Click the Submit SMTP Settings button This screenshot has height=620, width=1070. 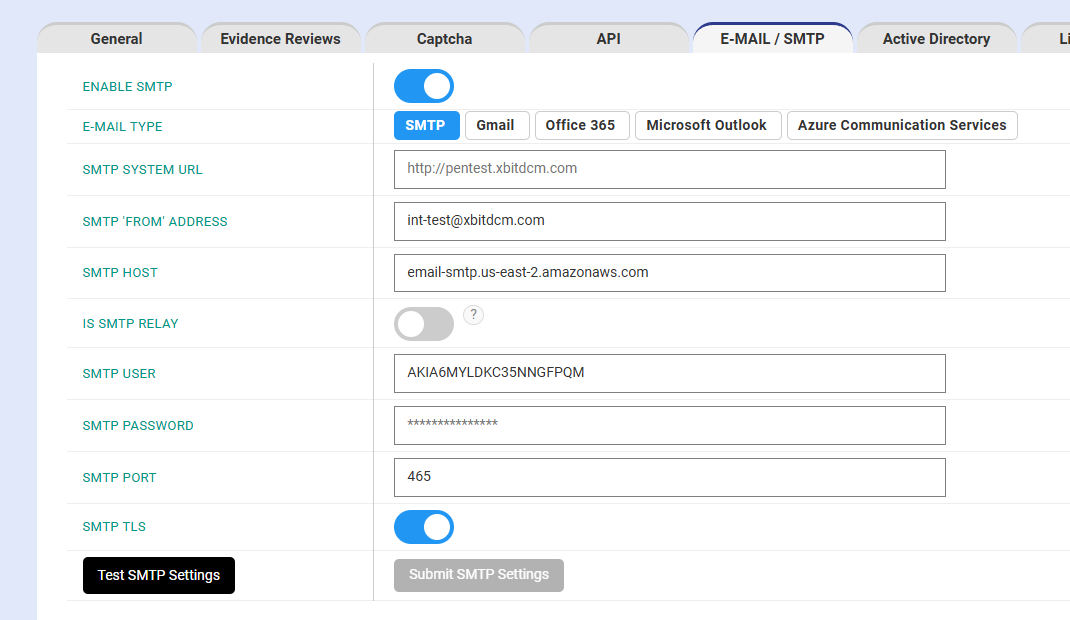point(479,575)
